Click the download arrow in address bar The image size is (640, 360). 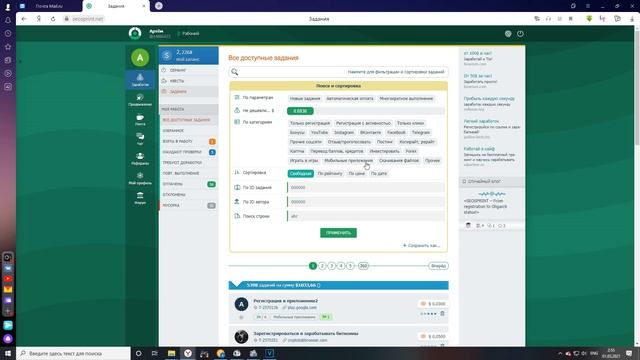click(632, 19)
